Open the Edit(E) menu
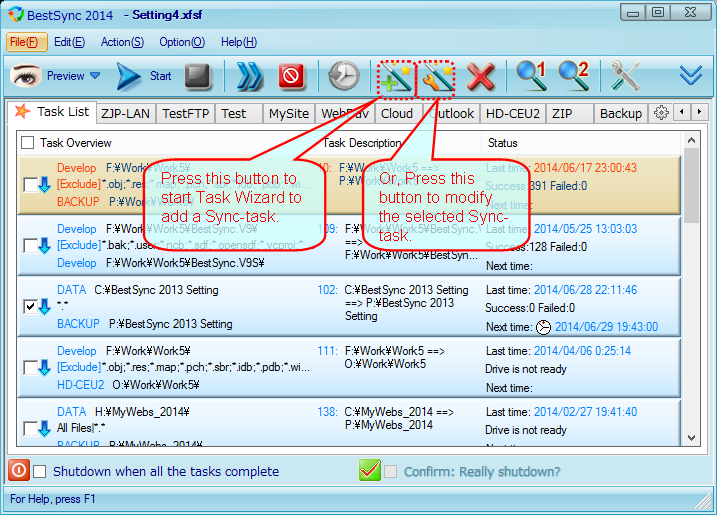The height and width of the screenshot is (515, 717). pyautogui.click(x=70, y=42)
